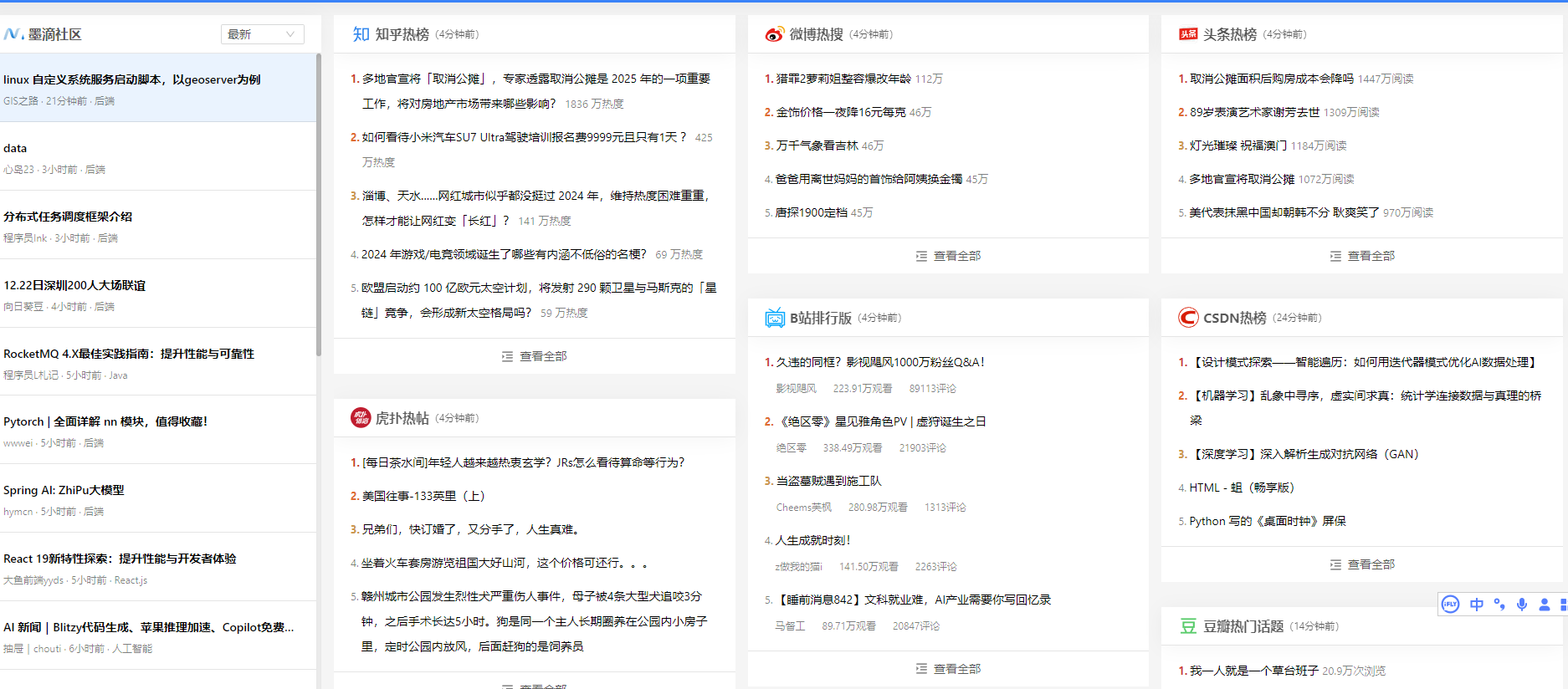
Task: Start voice input with the microphone icon
Action: 1522,605
